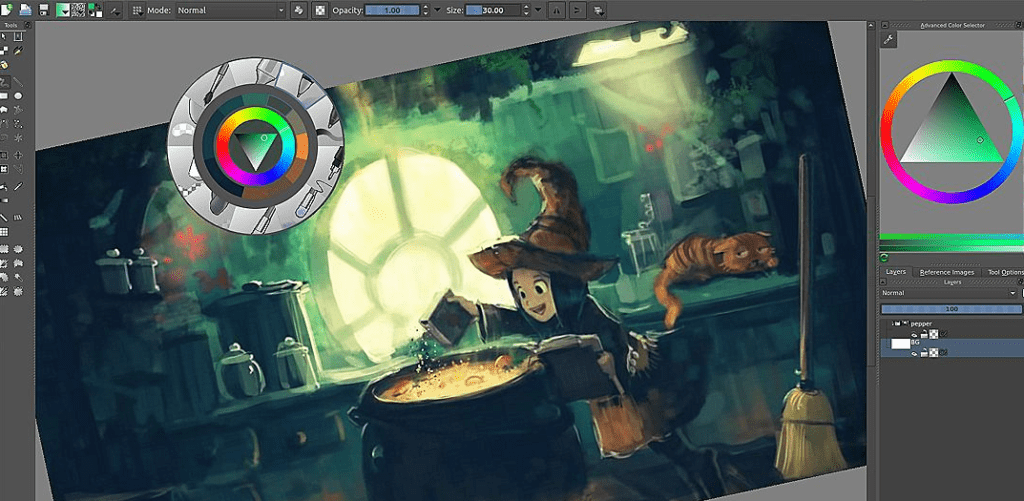Select the Polygon tool
Screen dimensions: 1024x501
tap(4, 109)
